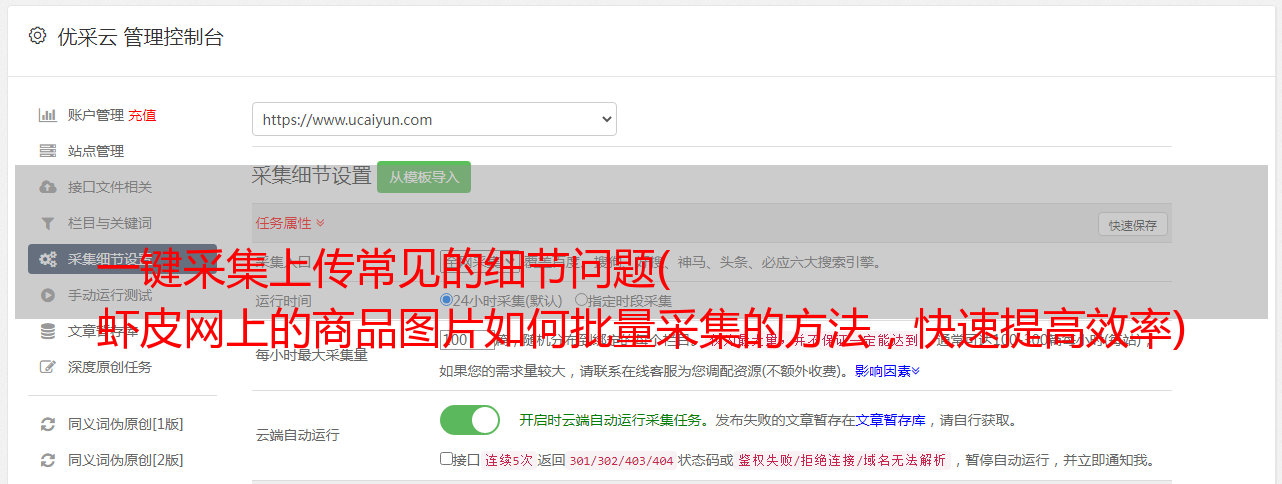Expand the 任务属性 section
Screen dimensions: 1282x484
pyautogui.click(x=290, y=223)
